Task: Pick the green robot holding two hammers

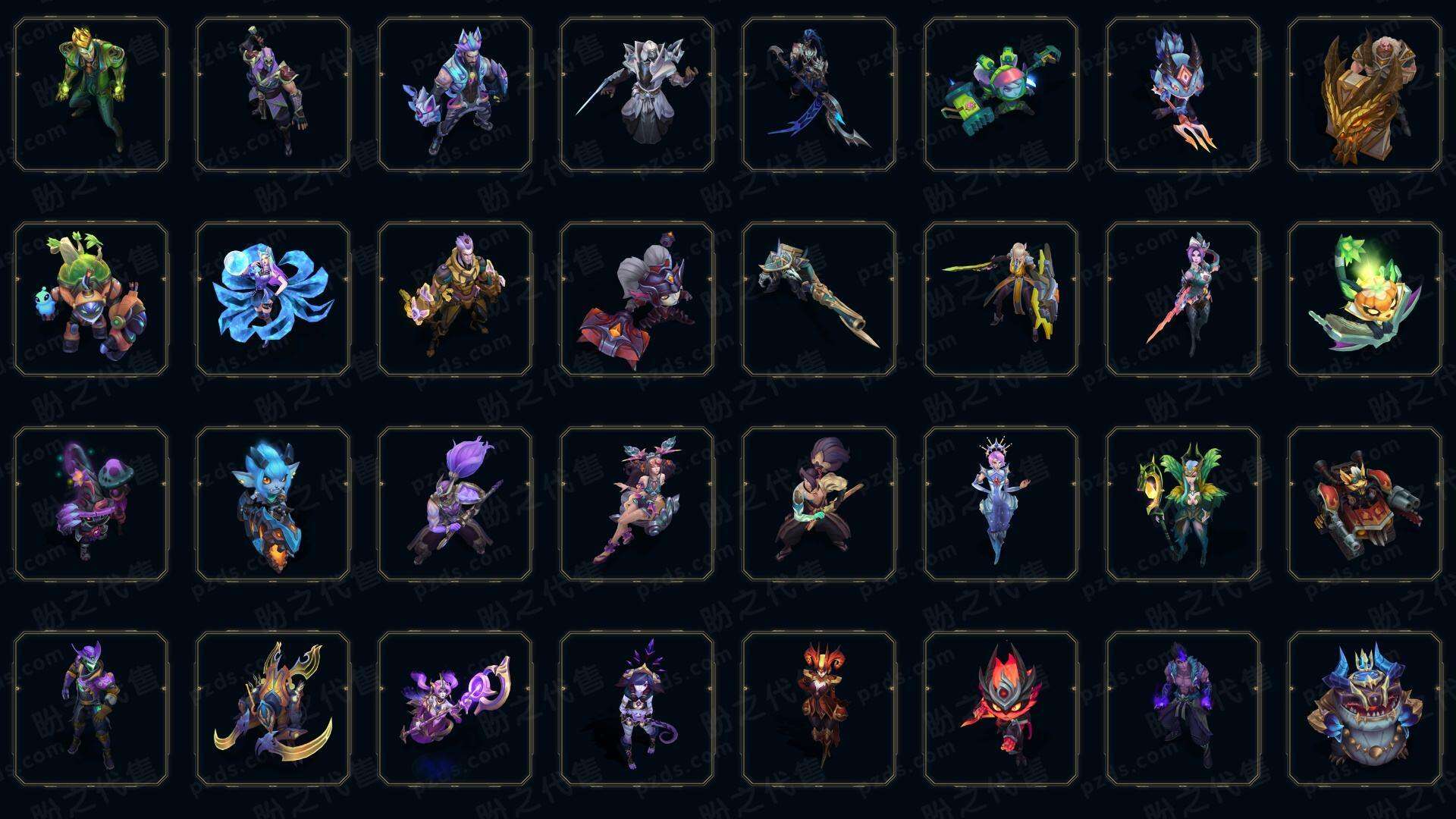Action: [x=1001, y=95]
